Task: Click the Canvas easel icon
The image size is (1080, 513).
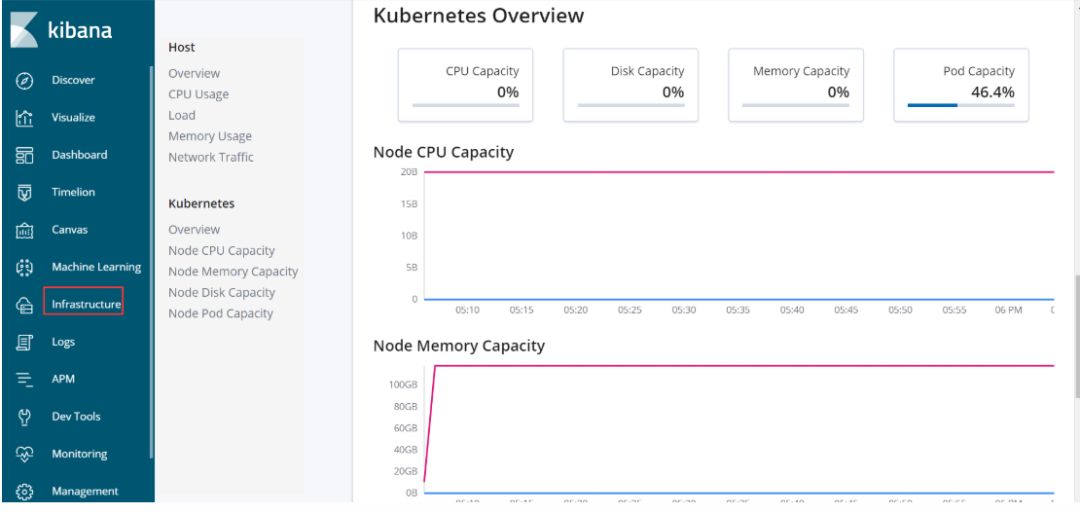Action: [24, 230]
